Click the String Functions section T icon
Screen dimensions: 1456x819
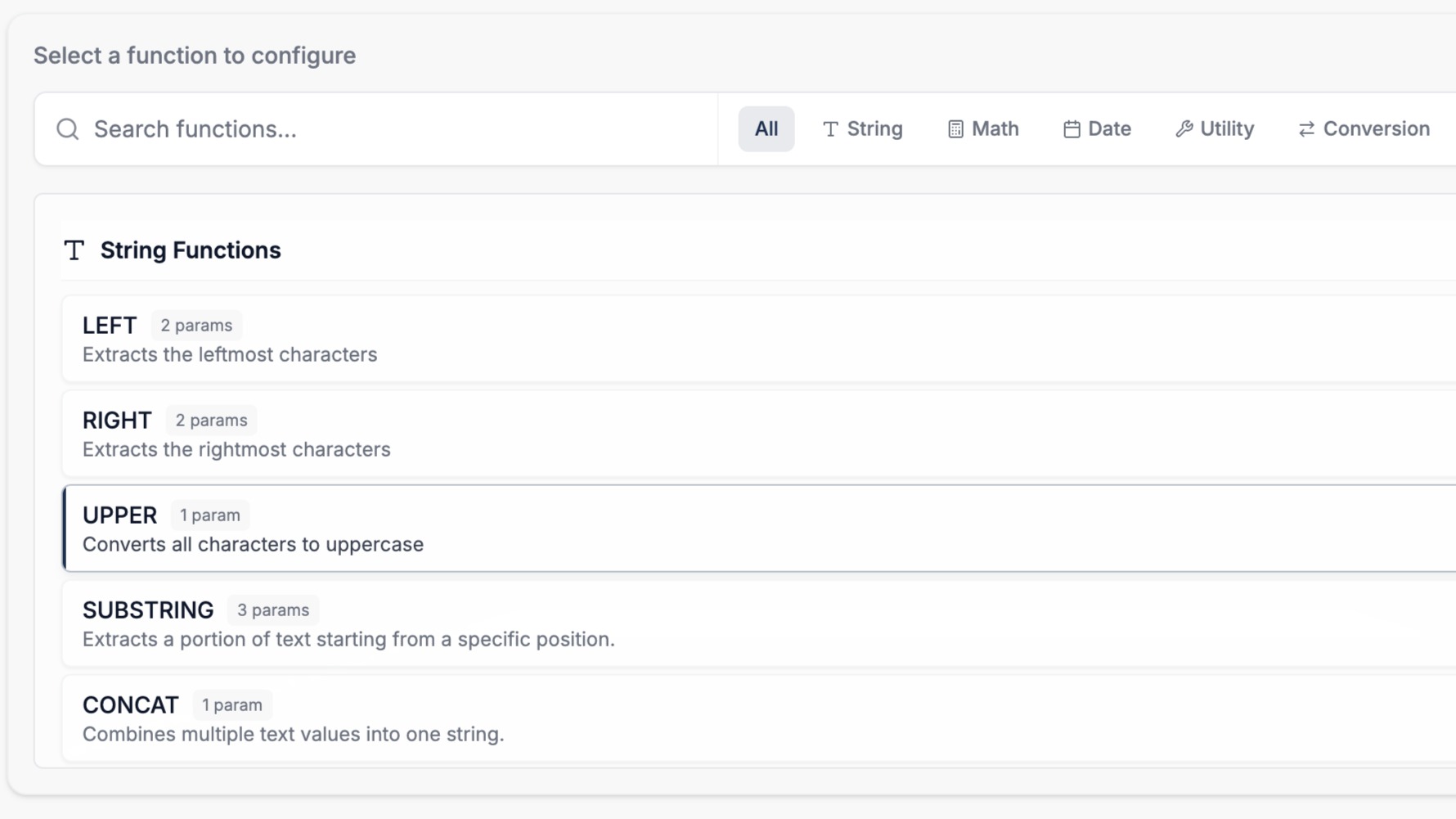click(x=74, y=250)
